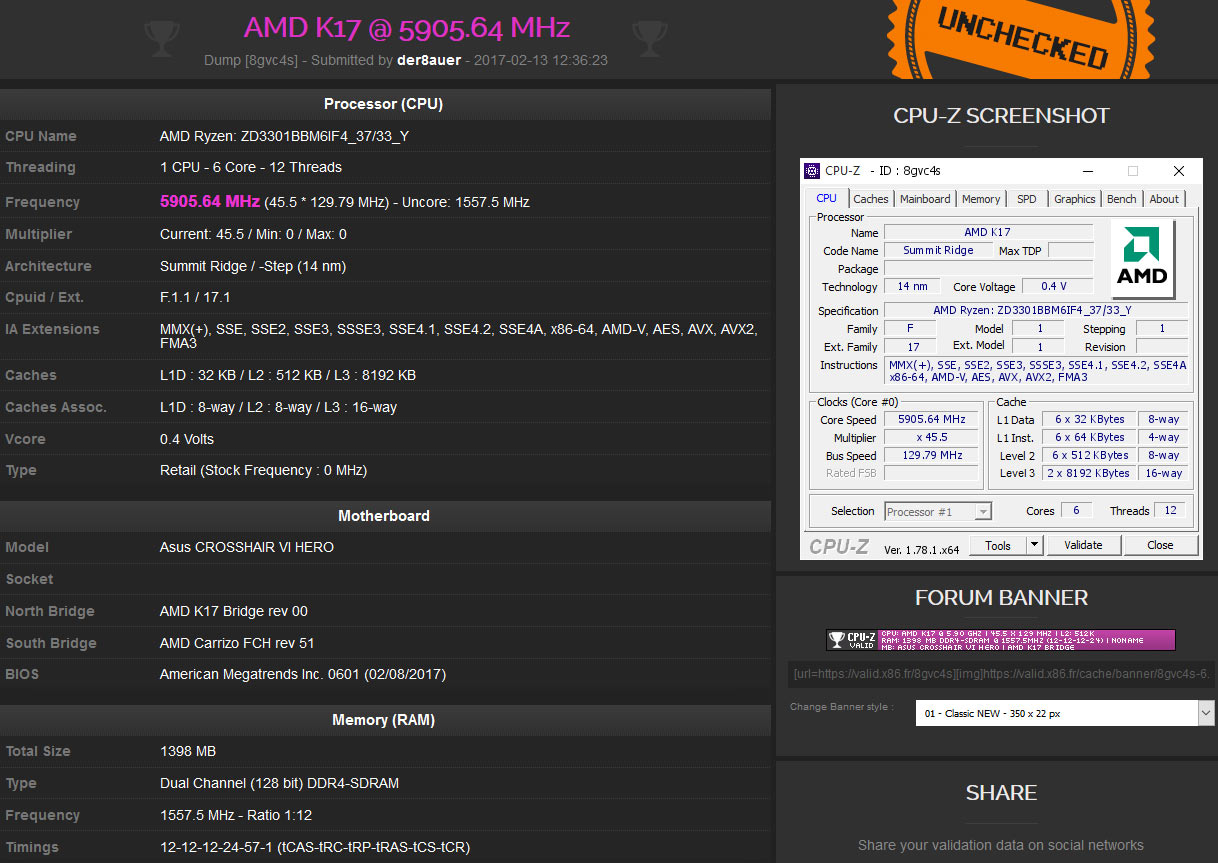Switch to the Bench tab in CPU-Z
Screen dimensions: 1218x863
pos(1121,198)
